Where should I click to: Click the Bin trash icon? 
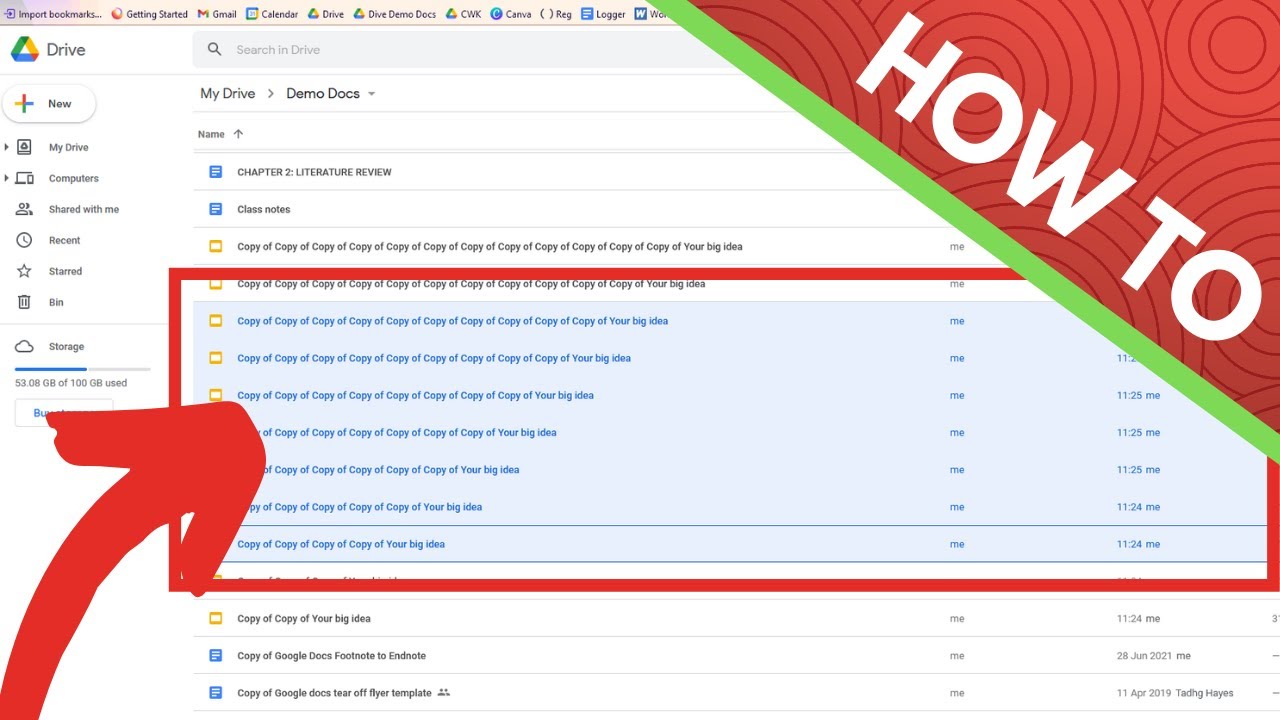(25, 302)
